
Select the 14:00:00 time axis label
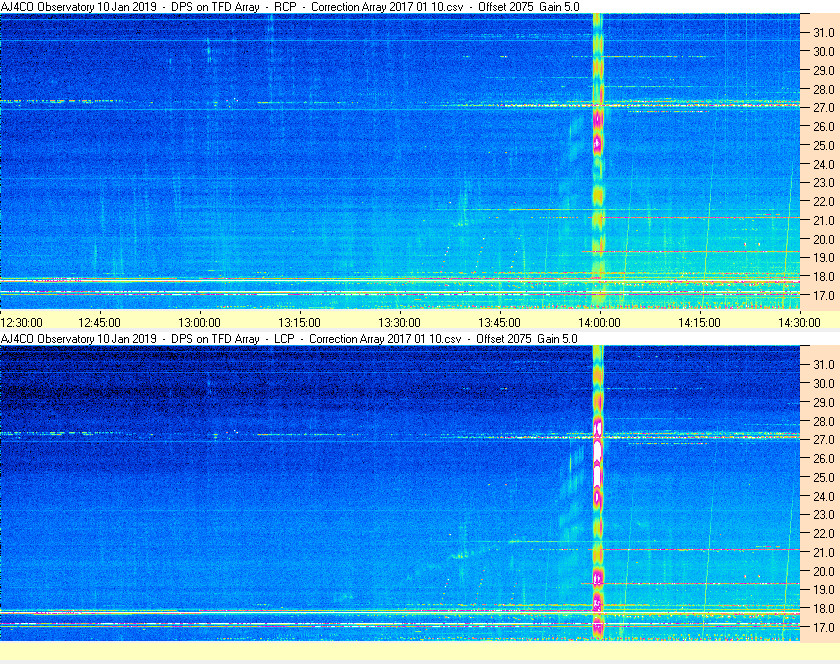click(x=599, y=323)
